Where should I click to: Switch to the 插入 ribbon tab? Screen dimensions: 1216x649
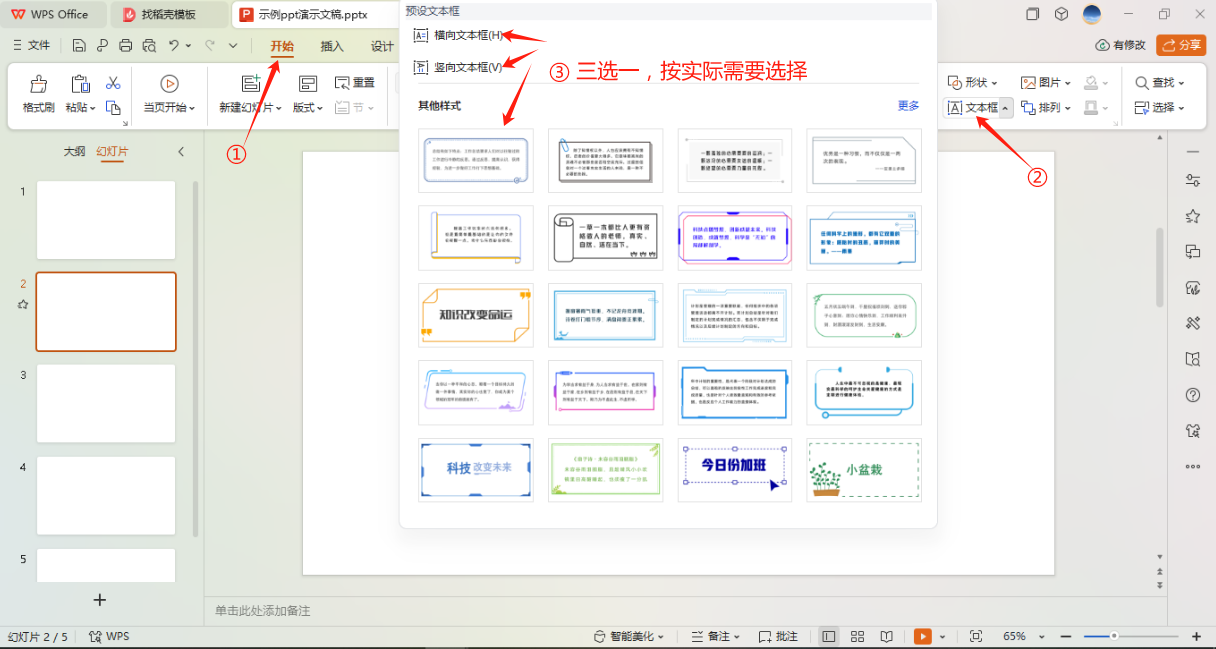click(331, 46)
